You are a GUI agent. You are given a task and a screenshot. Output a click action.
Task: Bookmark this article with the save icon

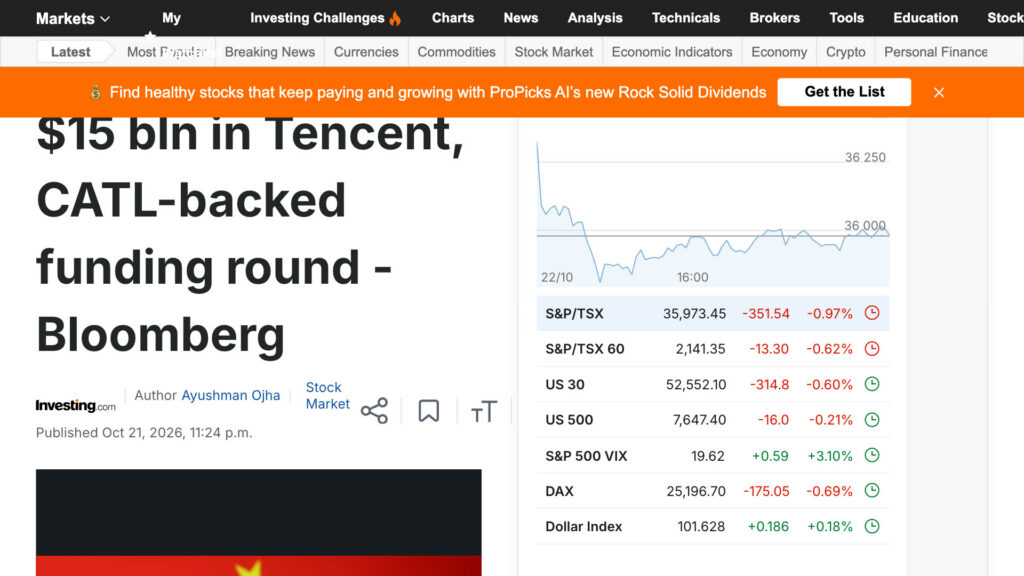coord(428,411)
